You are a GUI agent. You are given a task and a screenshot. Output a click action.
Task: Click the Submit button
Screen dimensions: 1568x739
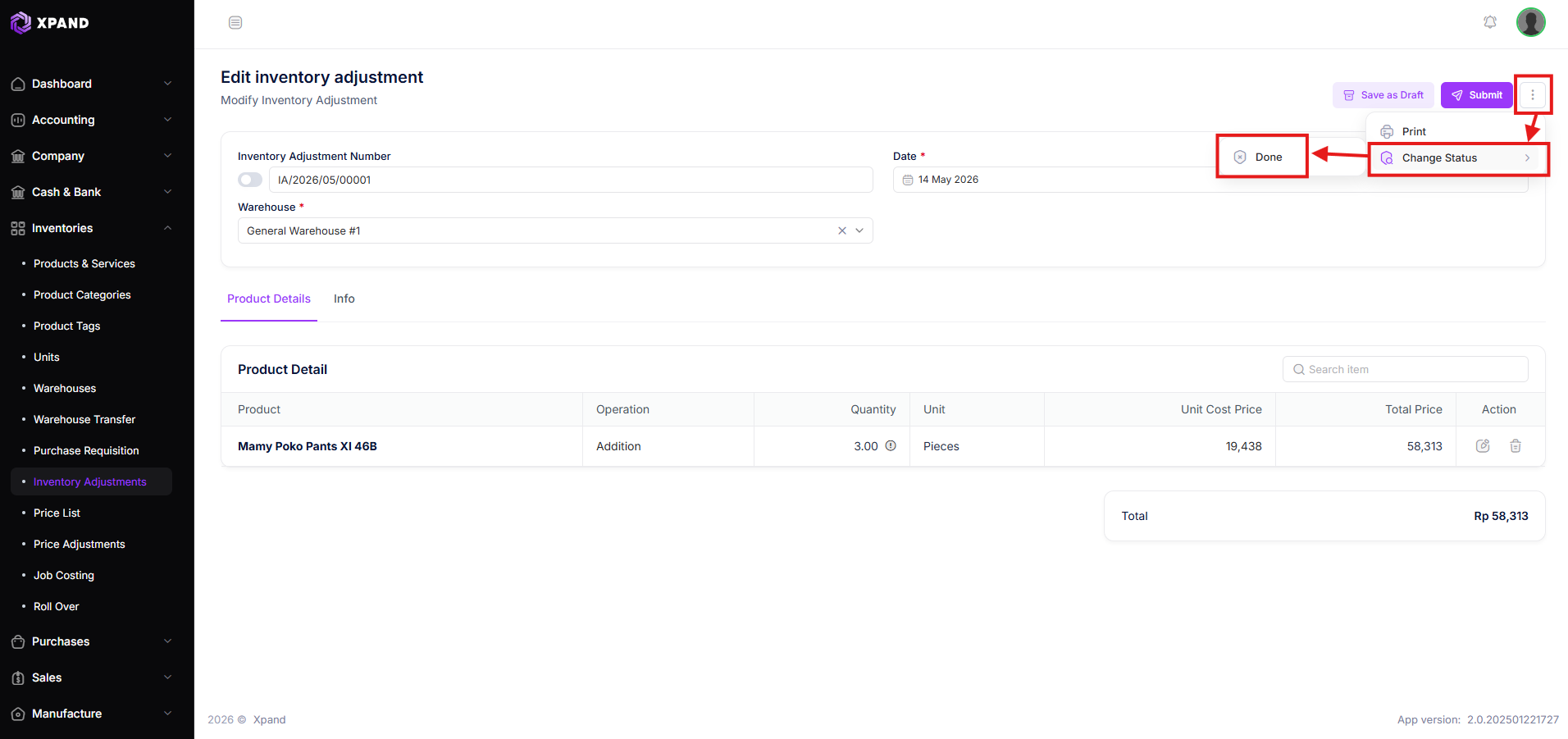(1476, 95)
